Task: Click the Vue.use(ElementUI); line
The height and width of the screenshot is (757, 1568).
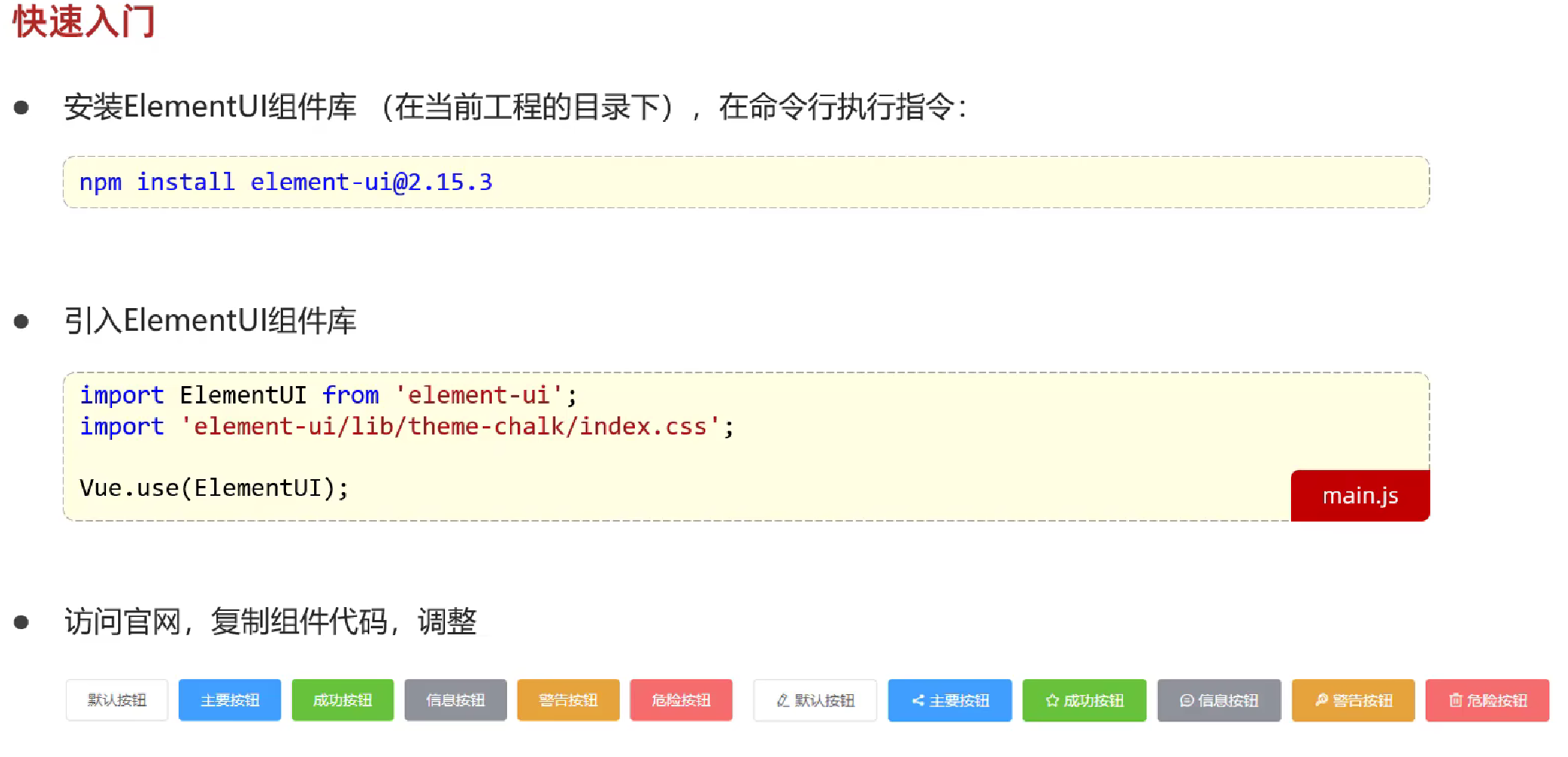Action: tap(214, 488)
